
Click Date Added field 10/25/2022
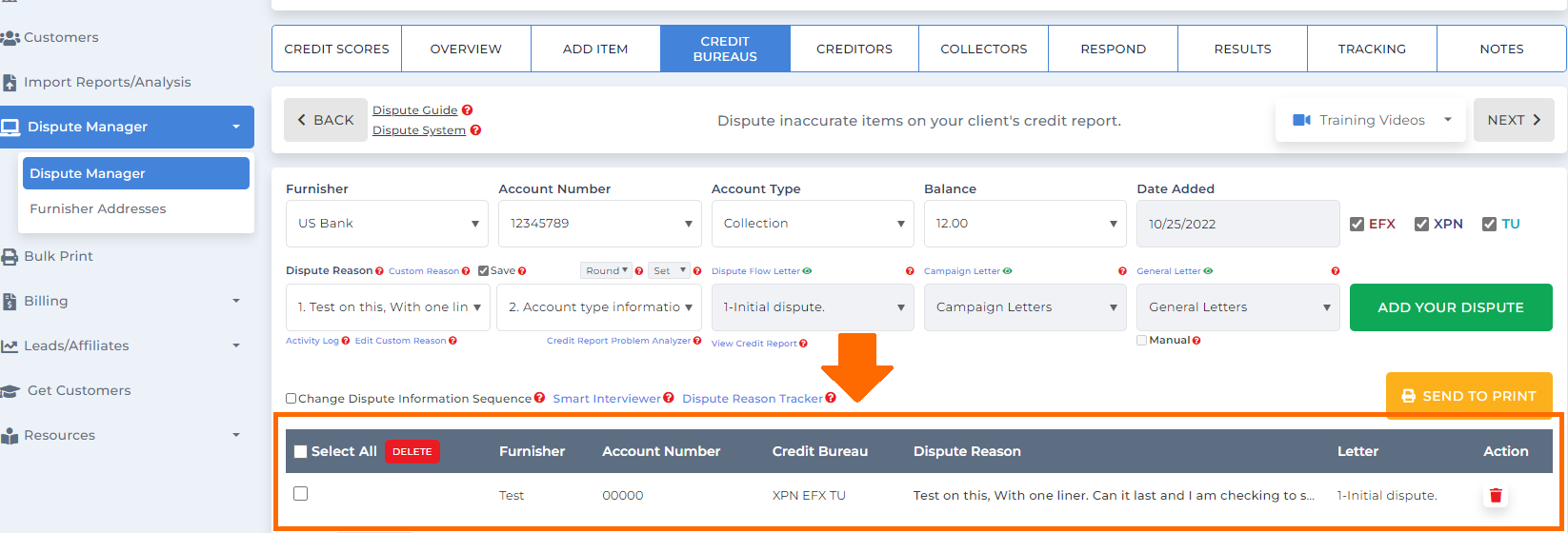1238,224
